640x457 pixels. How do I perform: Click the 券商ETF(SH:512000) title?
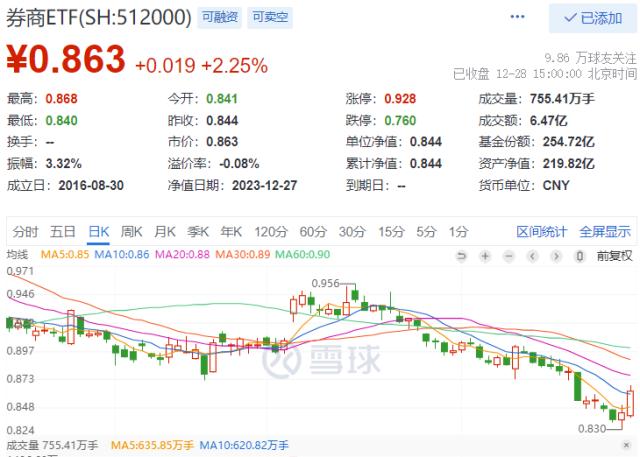pos(99,18)
